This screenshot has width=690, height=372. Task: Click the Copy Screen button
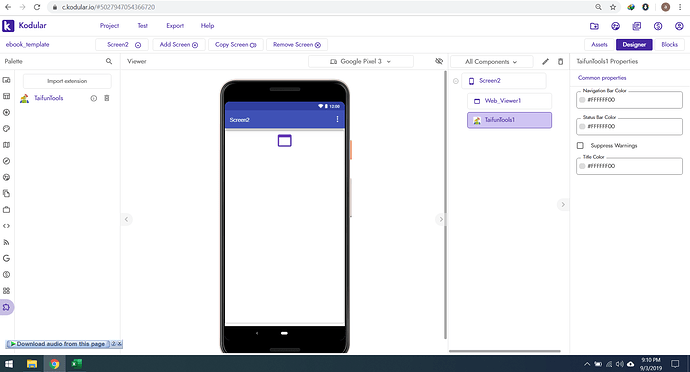tap(235, 45)
